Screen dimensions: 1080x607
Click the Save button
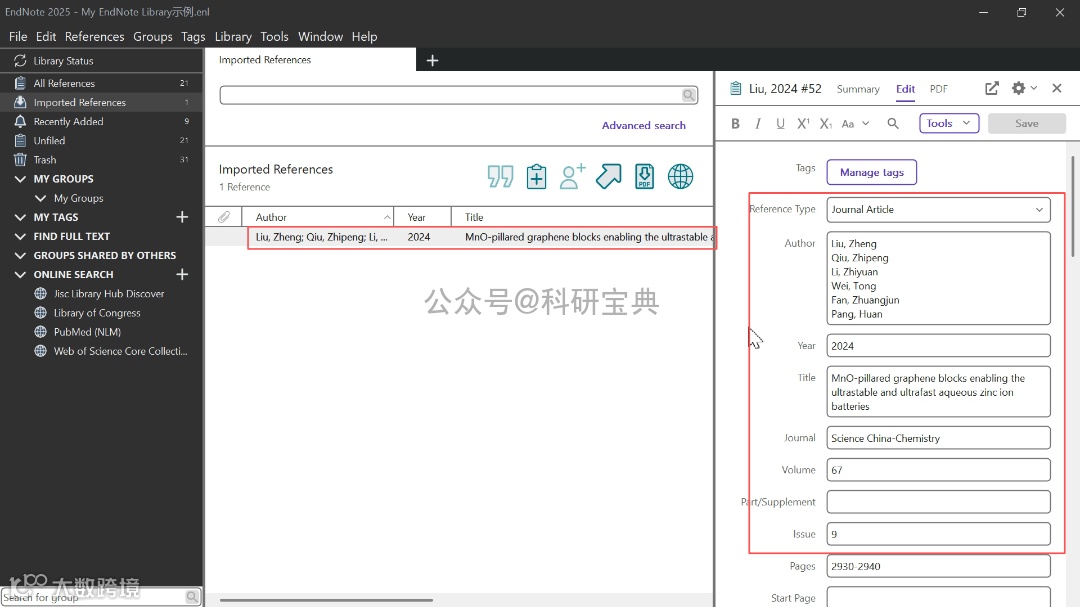pyautogui.click(x=1026, y=123)
